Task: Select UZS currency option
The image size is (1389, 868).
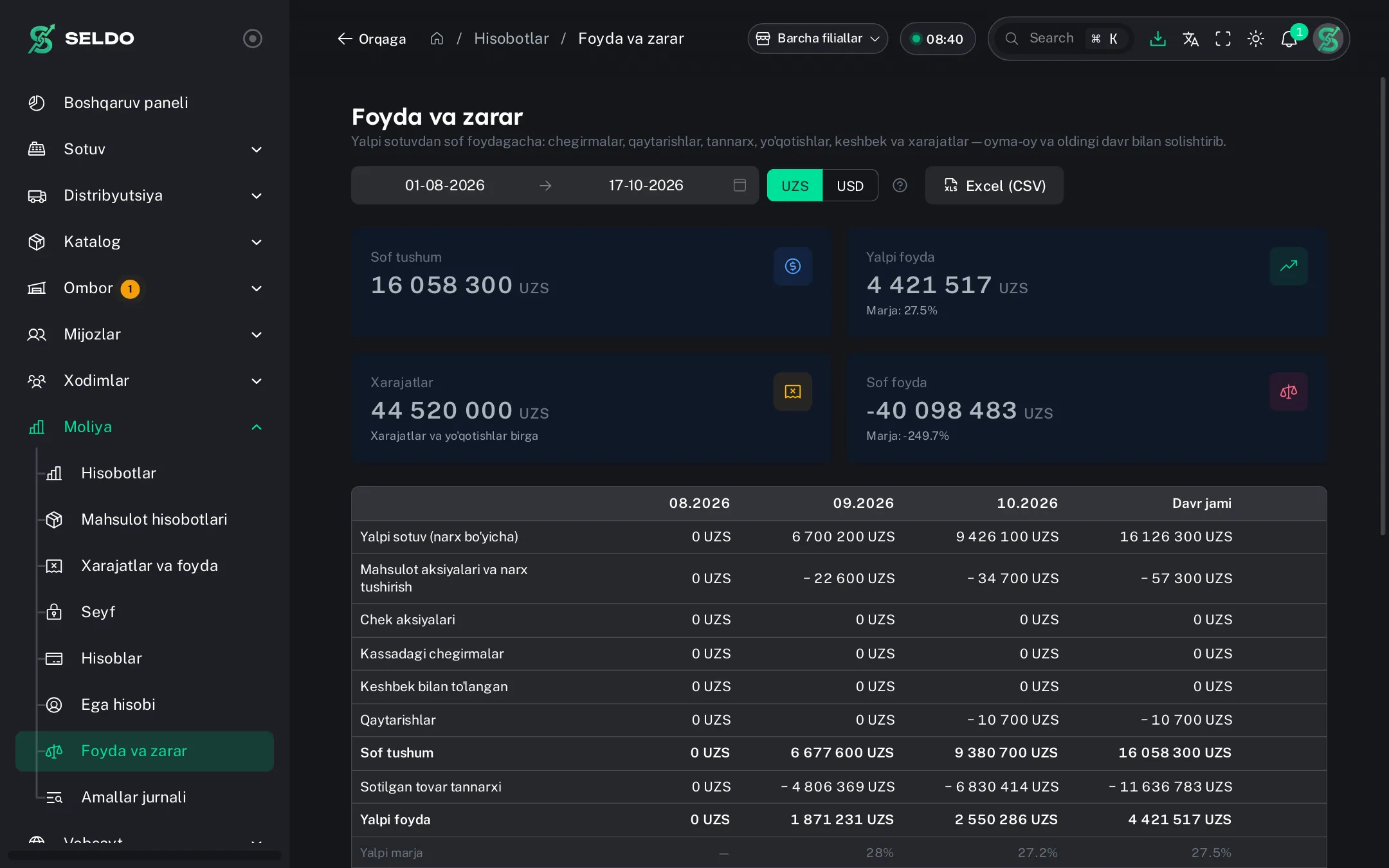Action: [x=795, y=186]
